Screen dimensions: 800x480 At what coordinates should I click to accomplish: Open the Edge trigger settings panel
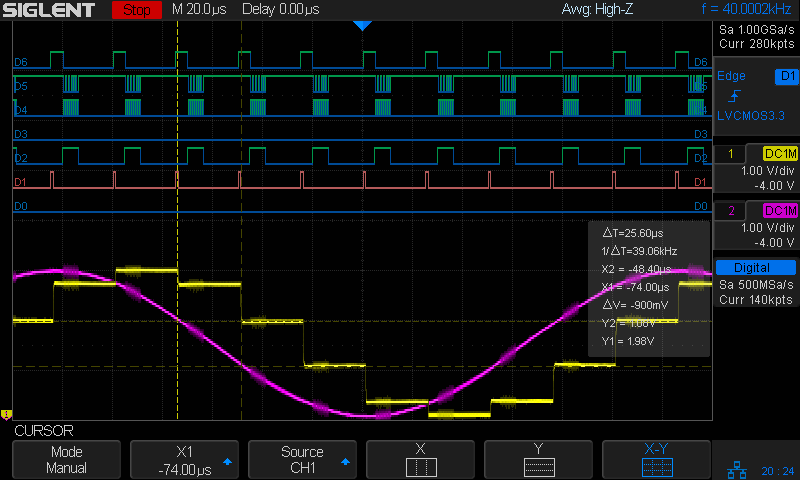(735, 76)
